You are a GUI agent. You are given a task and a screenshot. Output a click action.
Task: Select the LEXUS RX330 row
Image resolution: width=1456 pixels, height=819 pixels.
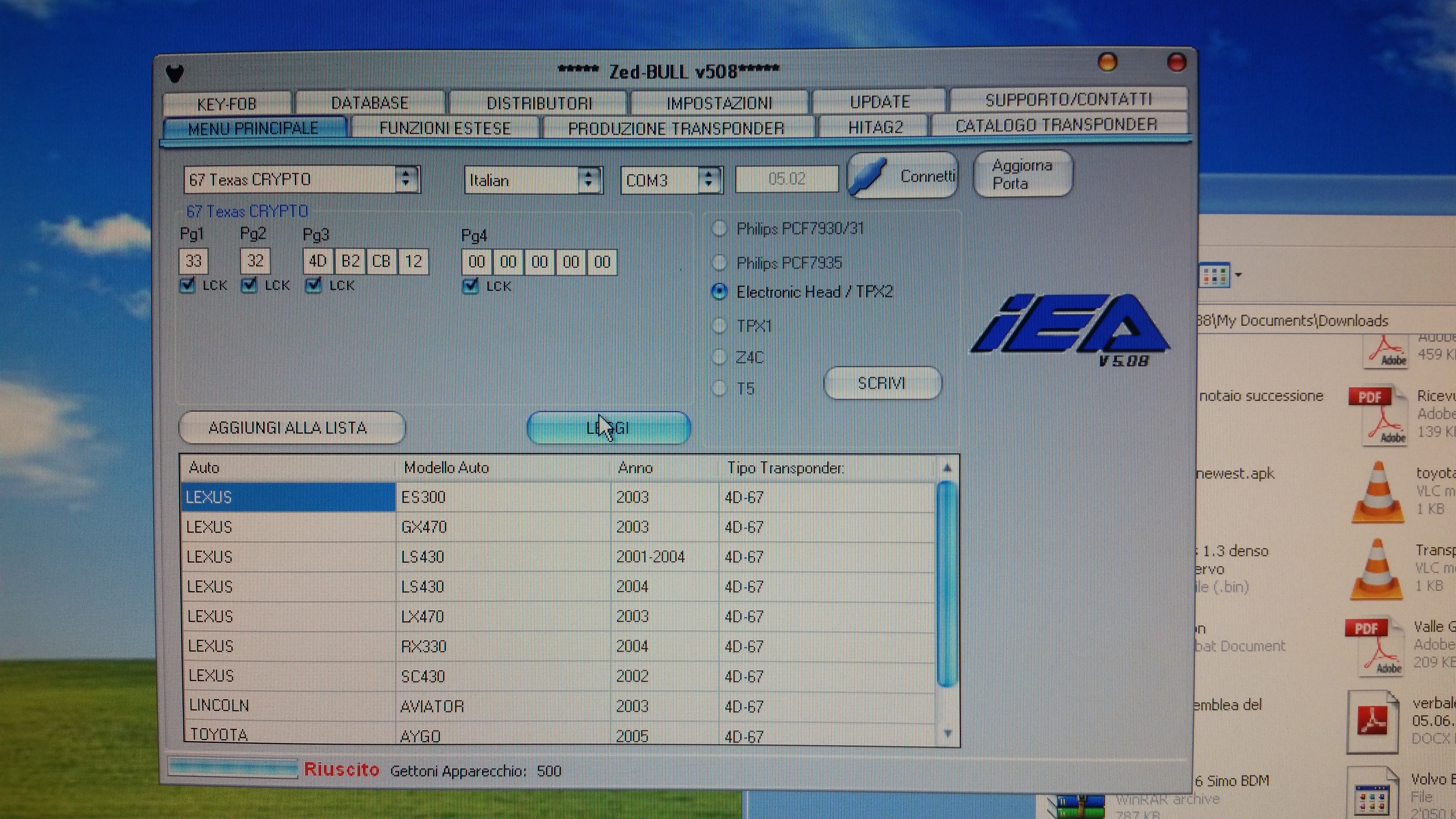(558, 646)
